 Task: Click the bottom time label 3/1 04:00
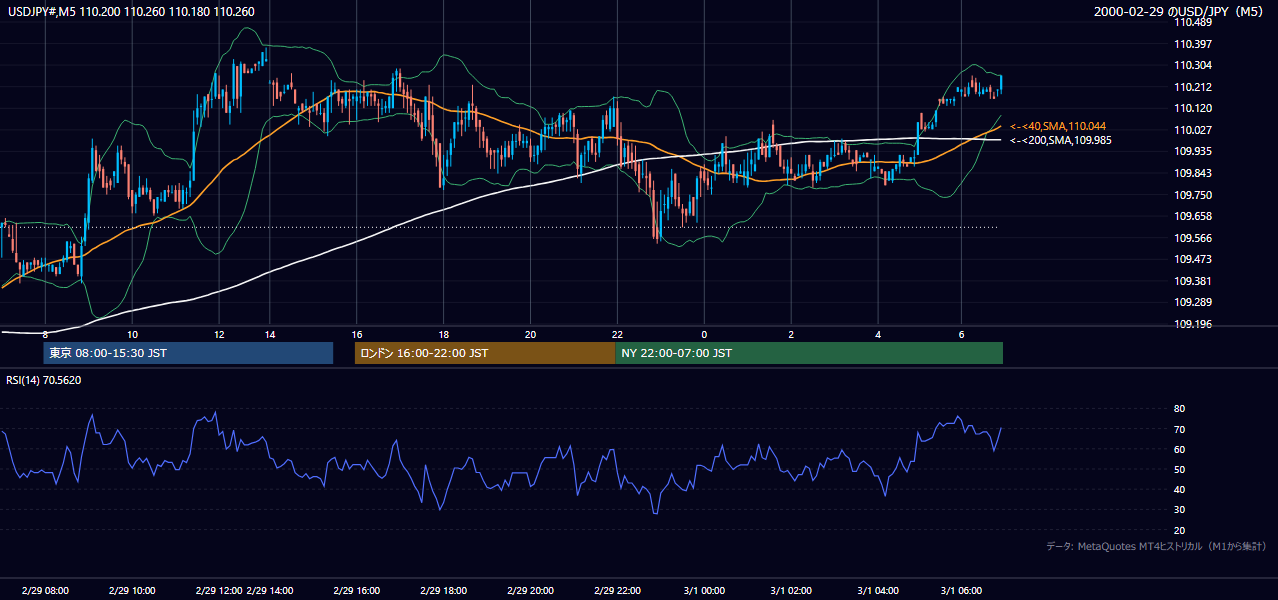pyautogui.click(x=879, y=591)
